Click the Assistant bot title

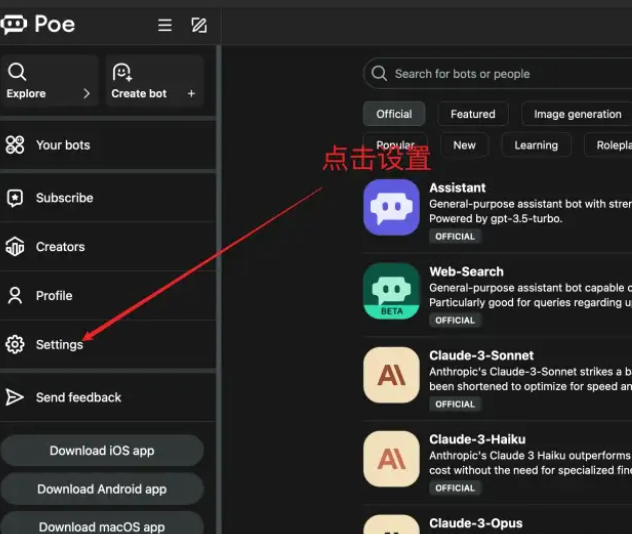click(x=457, y=188)
